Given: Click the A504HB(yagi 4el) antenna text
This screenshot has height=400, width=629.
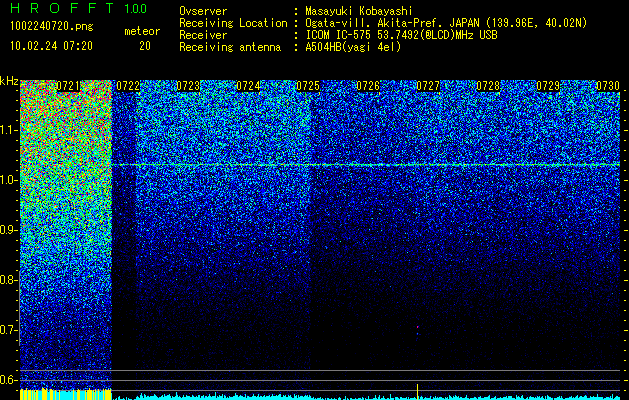Looking at the screenshot, I should (353, 47).
